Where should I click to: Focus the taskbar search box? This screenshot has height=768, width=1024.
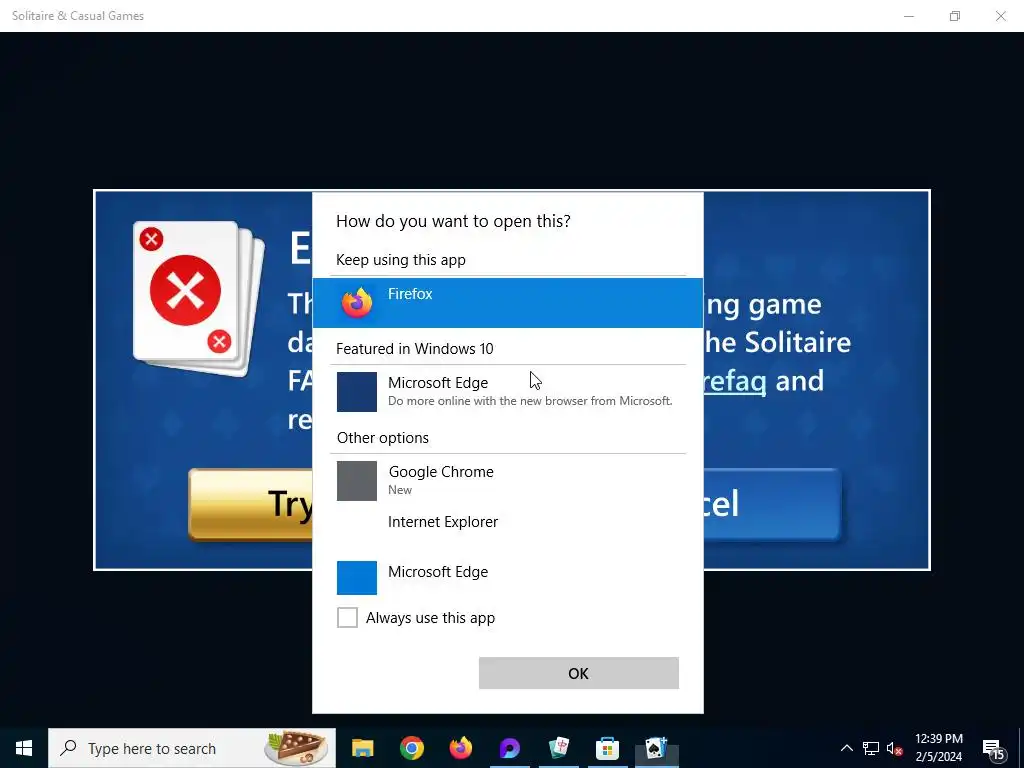pyautogui.click(x=192, y=748)
